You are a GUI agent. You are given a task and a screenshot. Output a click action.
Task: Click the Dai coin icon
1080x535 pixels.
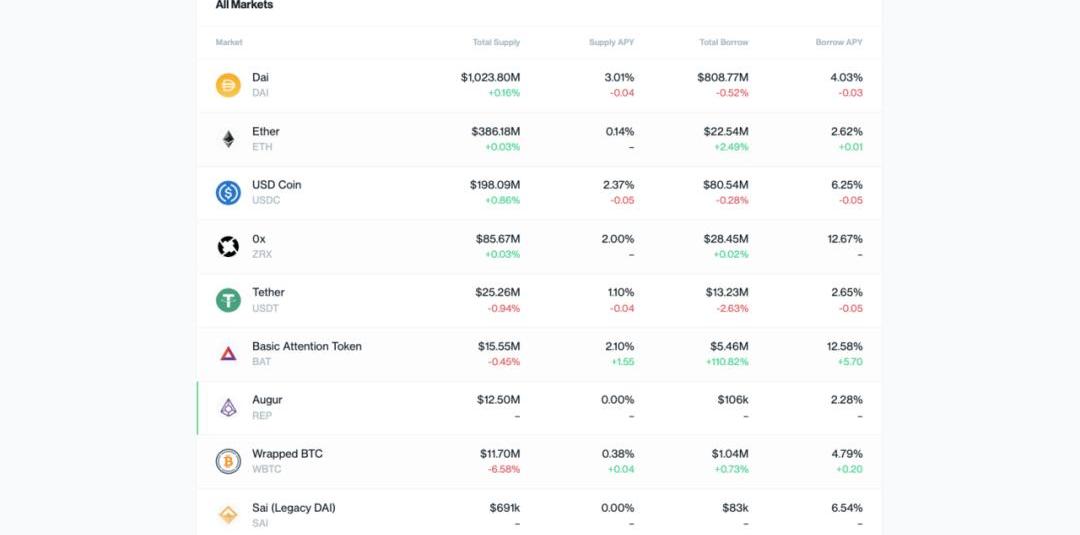pyautogui.click(x=228, y=85)
